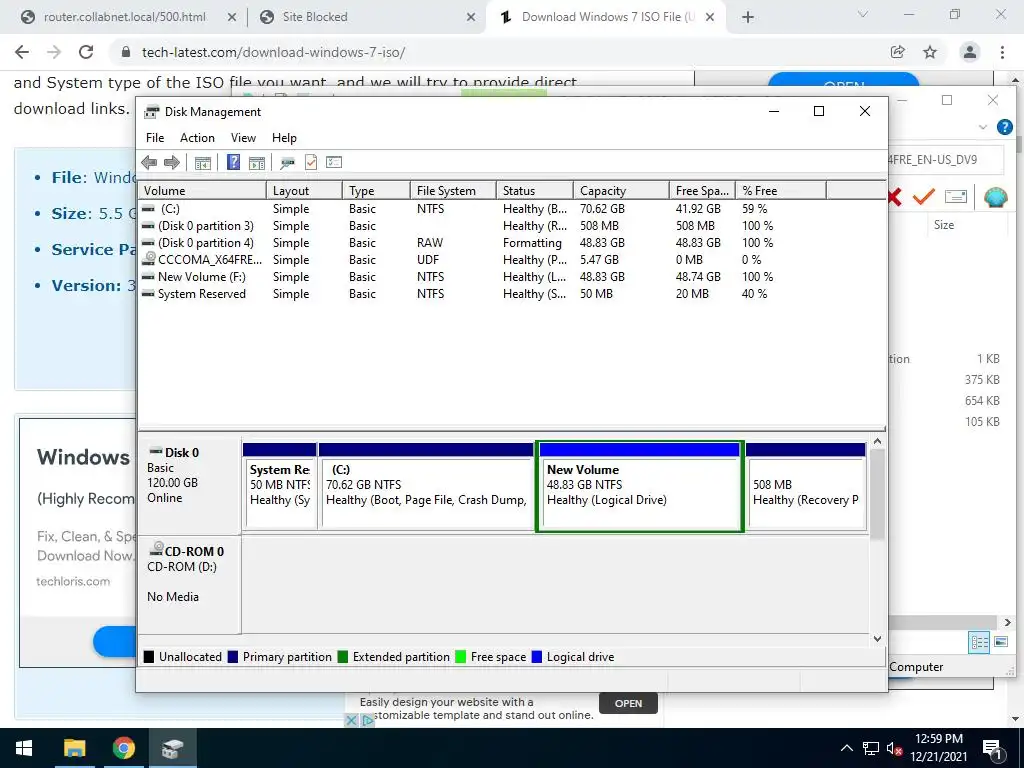Open the Help menu
Image resolution: width=1024 pixels, height=768 pixels.
(284, 138)
